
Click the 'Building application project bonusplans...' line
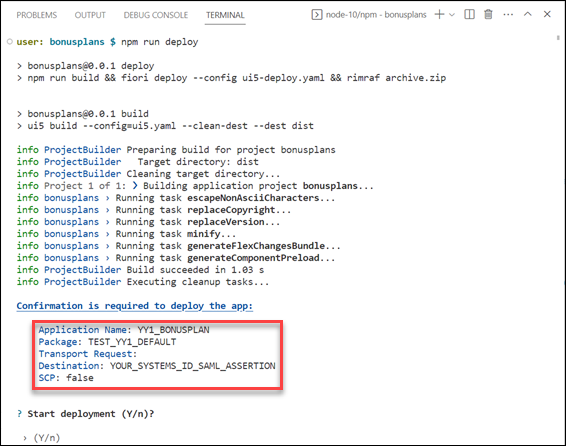[x=195, y=186]
